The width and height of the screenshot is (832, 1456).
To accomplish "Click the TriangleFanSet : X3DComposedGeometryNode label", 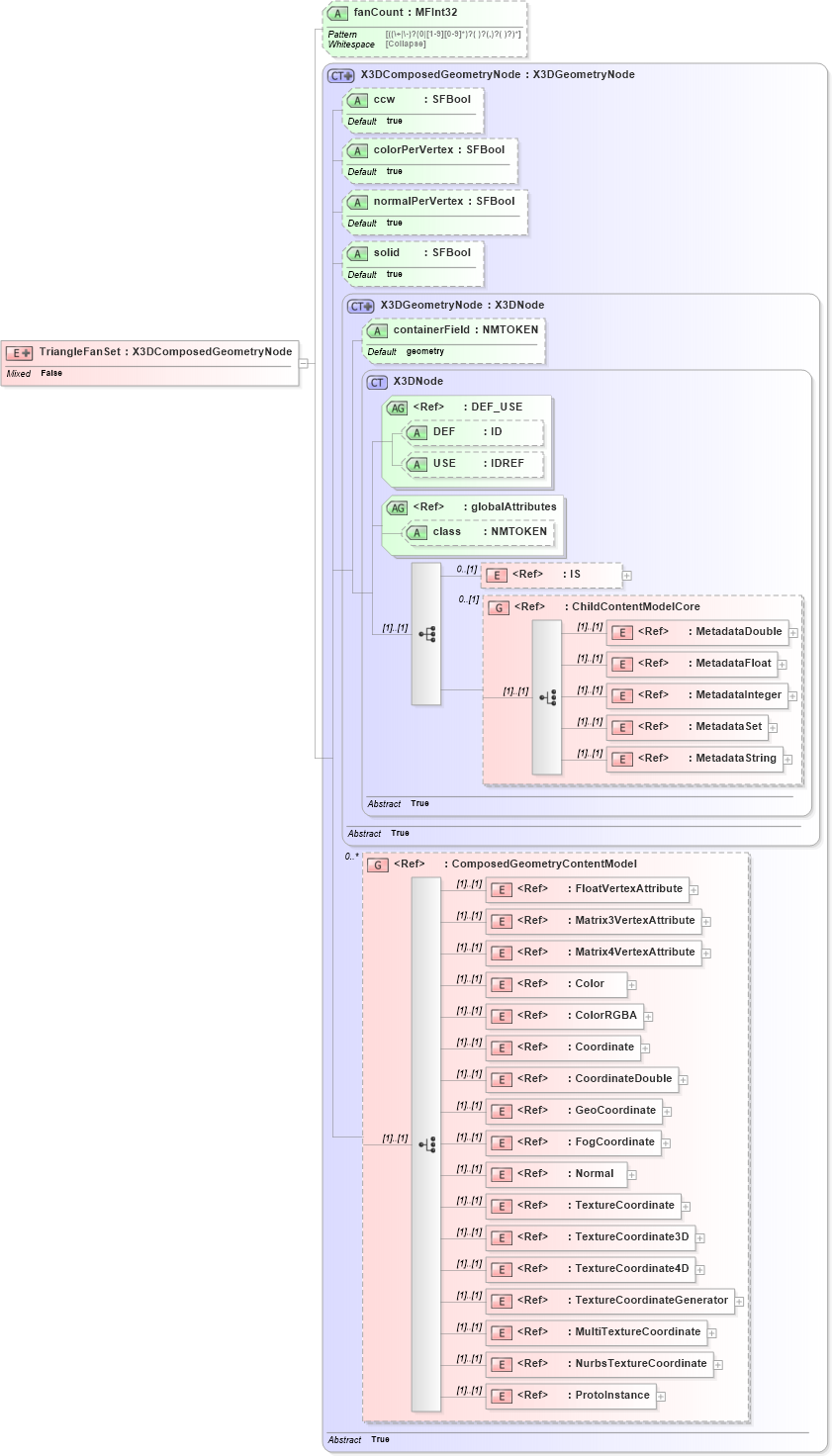I will point(166,352).
